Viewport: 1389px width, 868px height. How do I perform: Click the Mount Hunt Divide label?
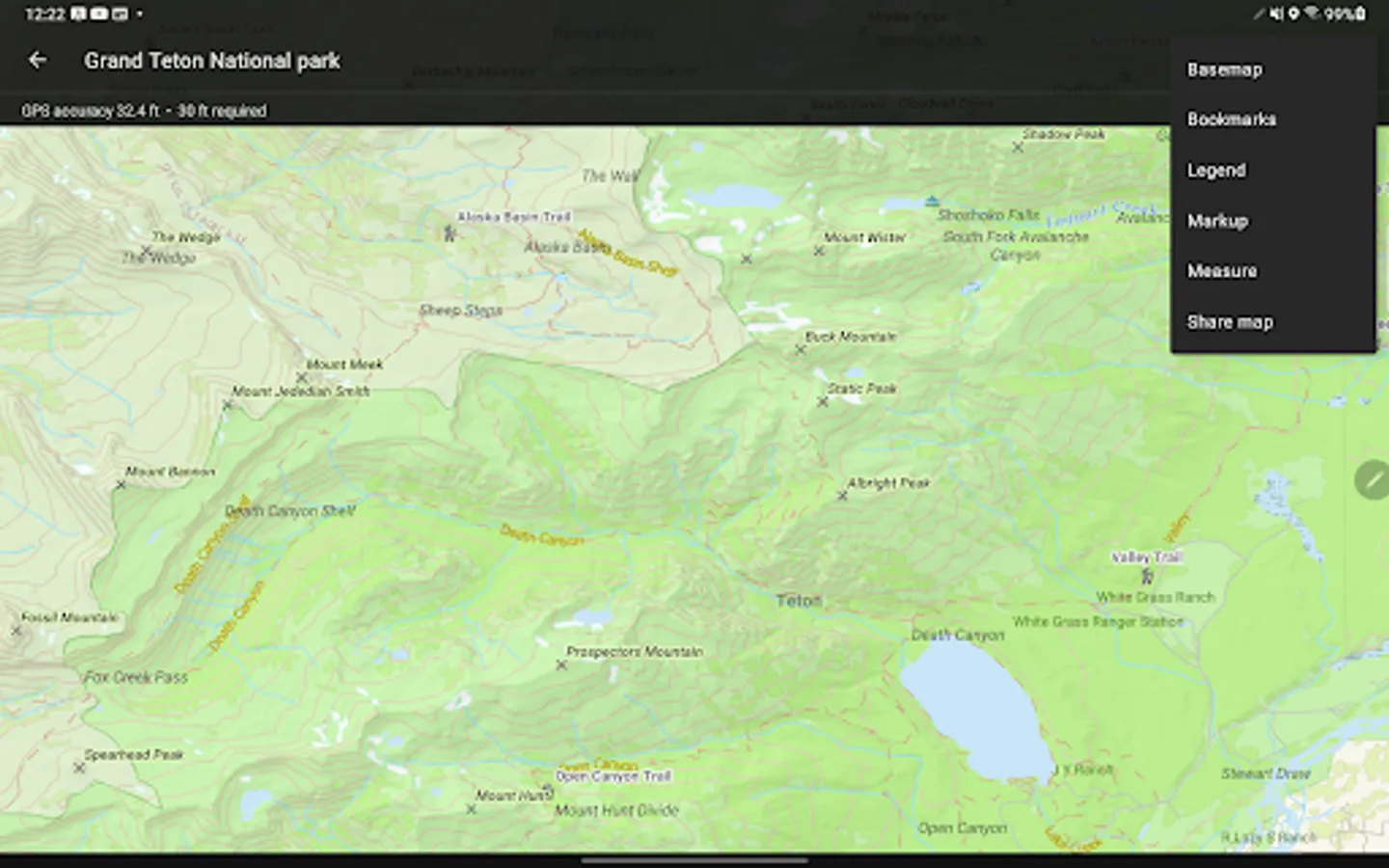(616, 810)
